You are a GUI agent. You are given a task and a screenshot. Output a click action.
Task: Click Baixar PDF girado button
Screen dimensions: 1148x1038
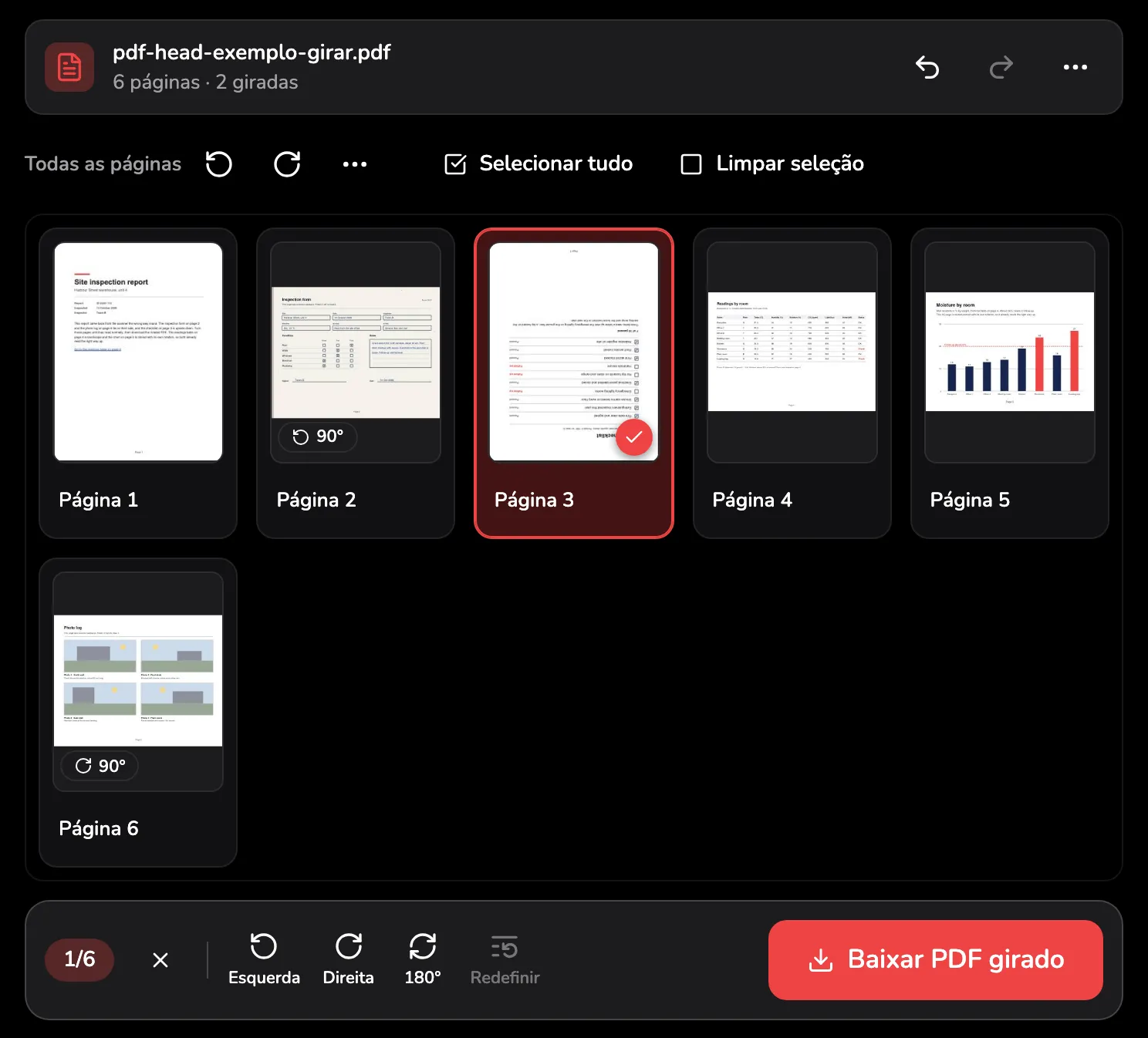click(936, 960)
